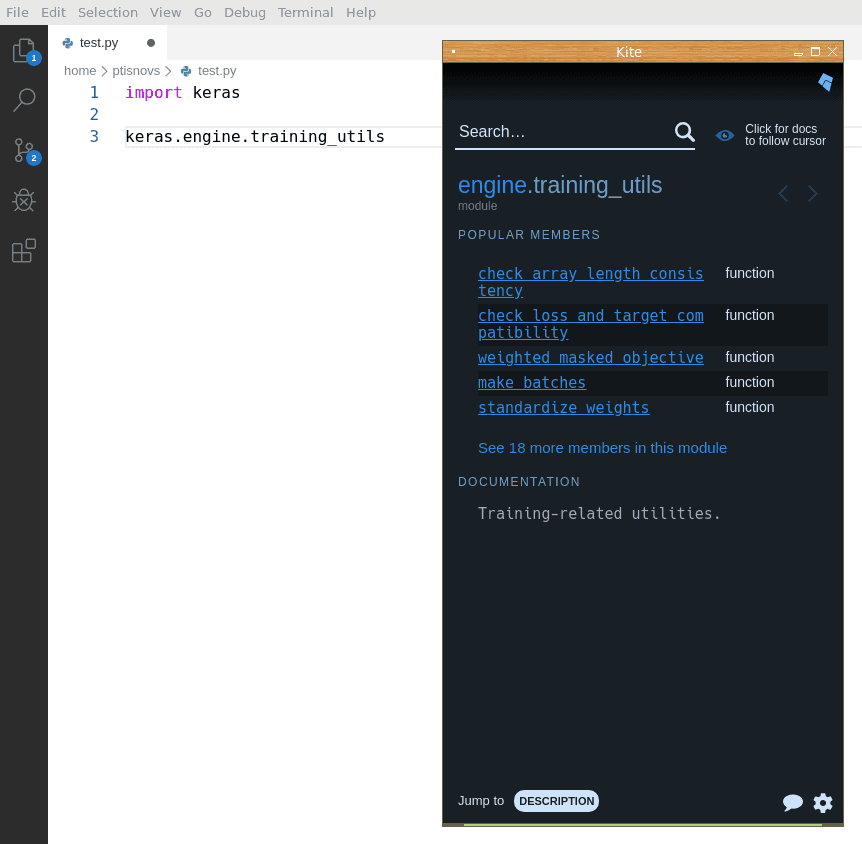
Task: Open the Terminal menu
Action: pyautogui.click(x=306, y=13)
